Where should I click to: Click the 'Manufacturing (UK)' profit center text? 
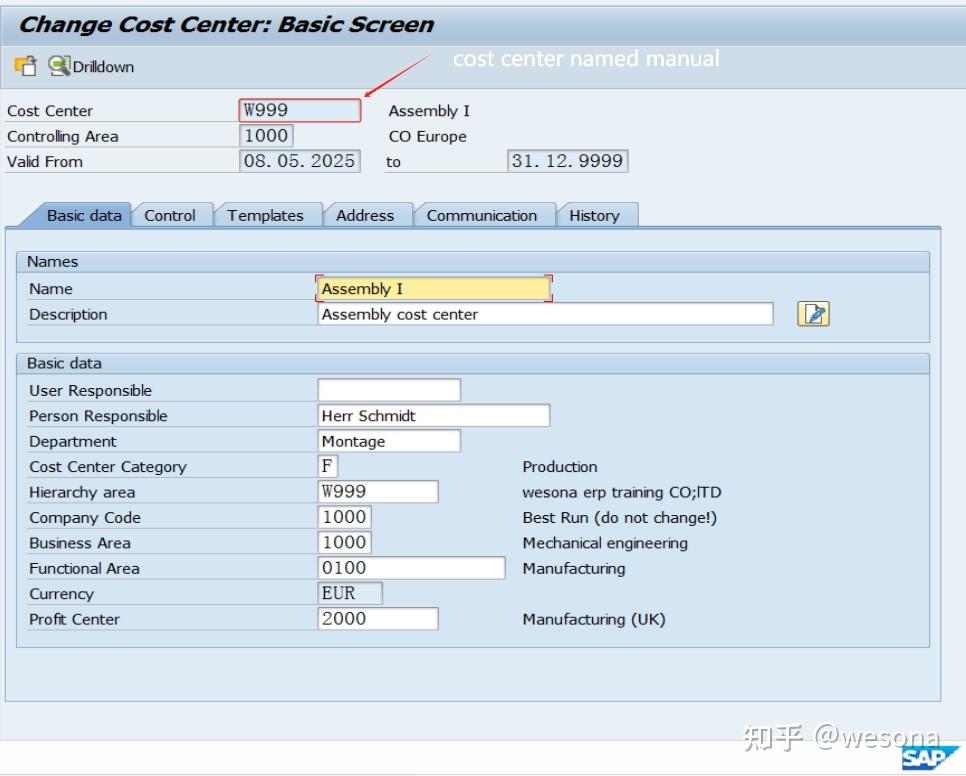point(594,619)
